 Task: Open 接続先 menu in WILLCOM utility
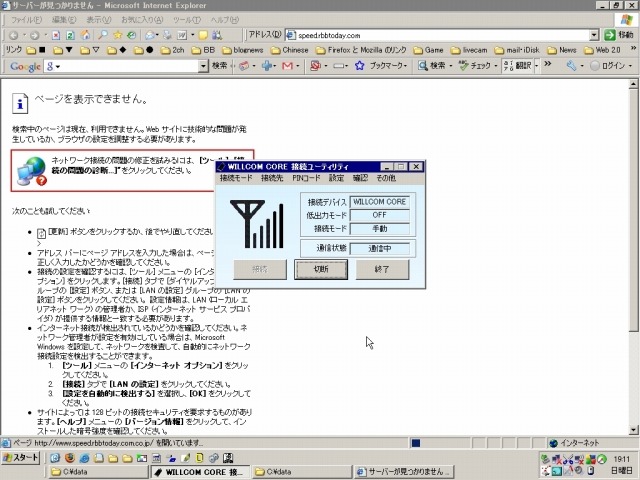pyautogui.click(x=272, y=178)
